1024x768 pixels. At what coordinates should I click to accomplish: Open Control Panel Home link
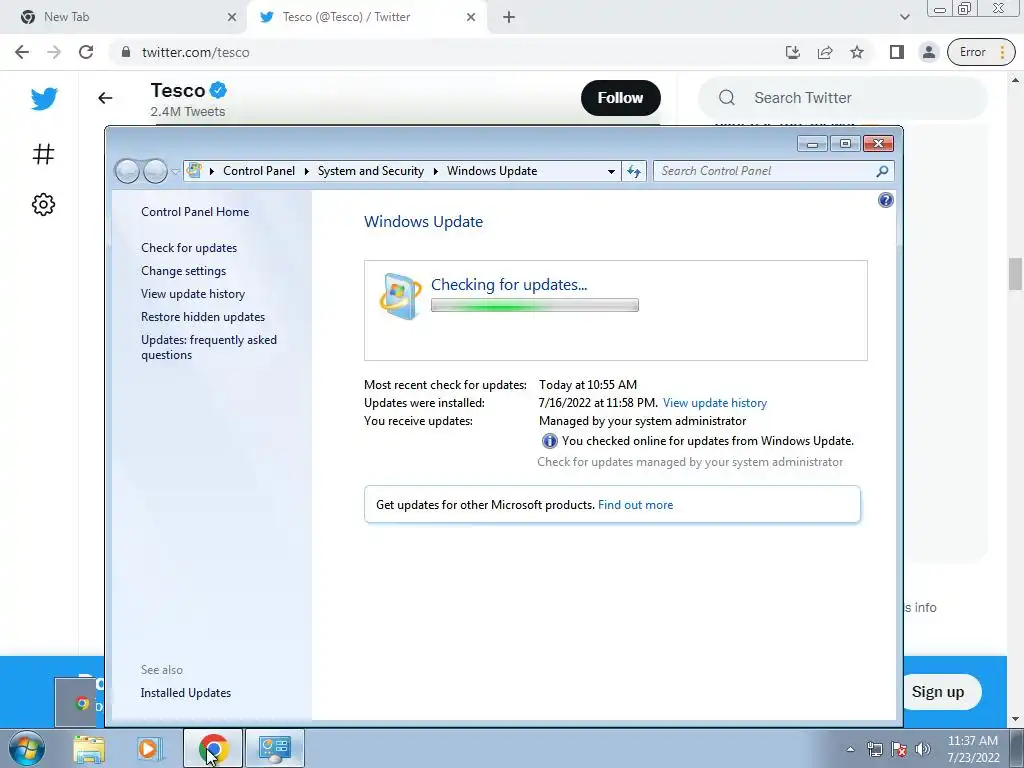pyautogui.click(x=195, y=212)
